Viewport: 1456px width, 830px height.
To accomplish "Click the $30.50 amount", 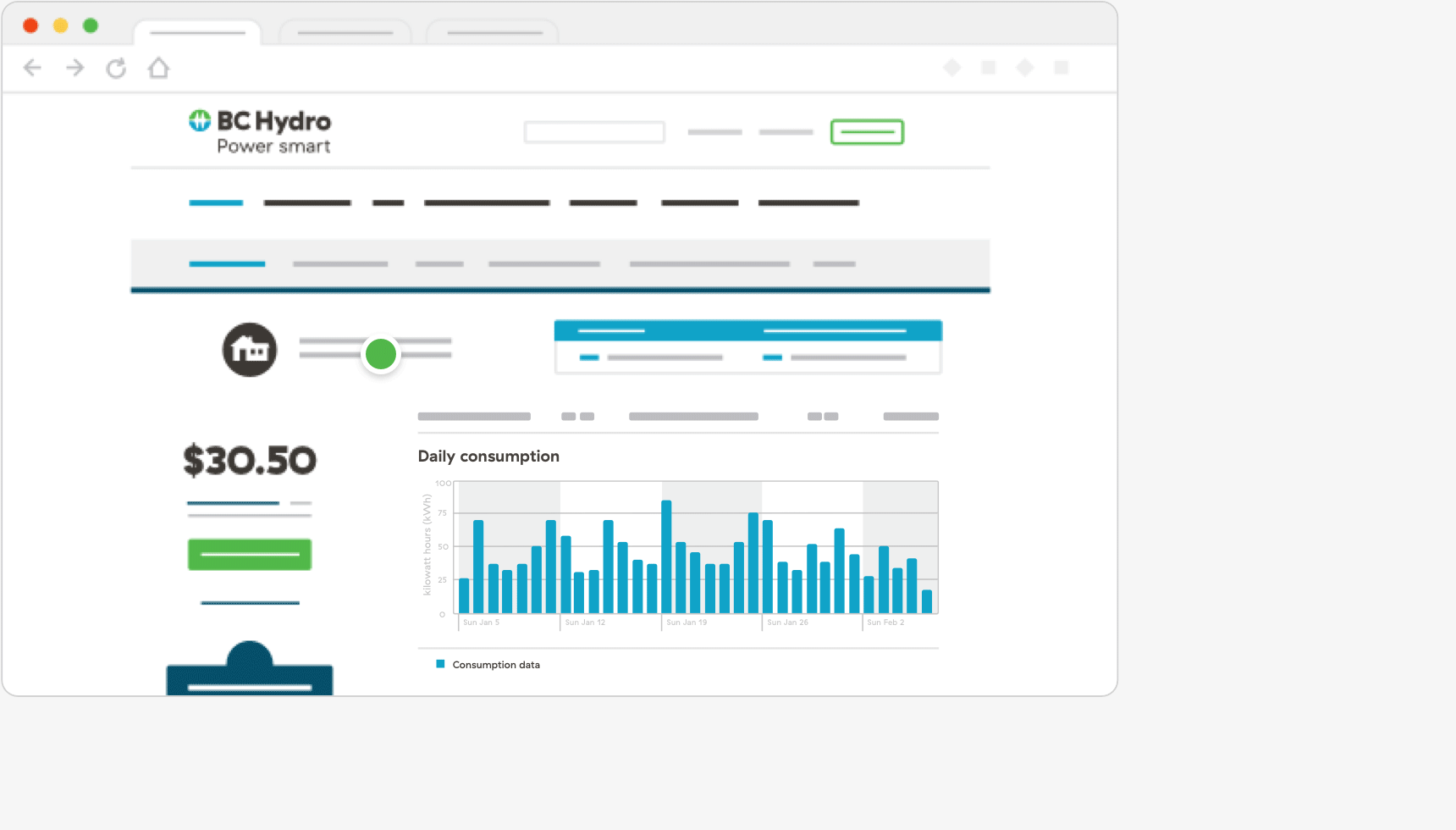I will pos(250,461).
